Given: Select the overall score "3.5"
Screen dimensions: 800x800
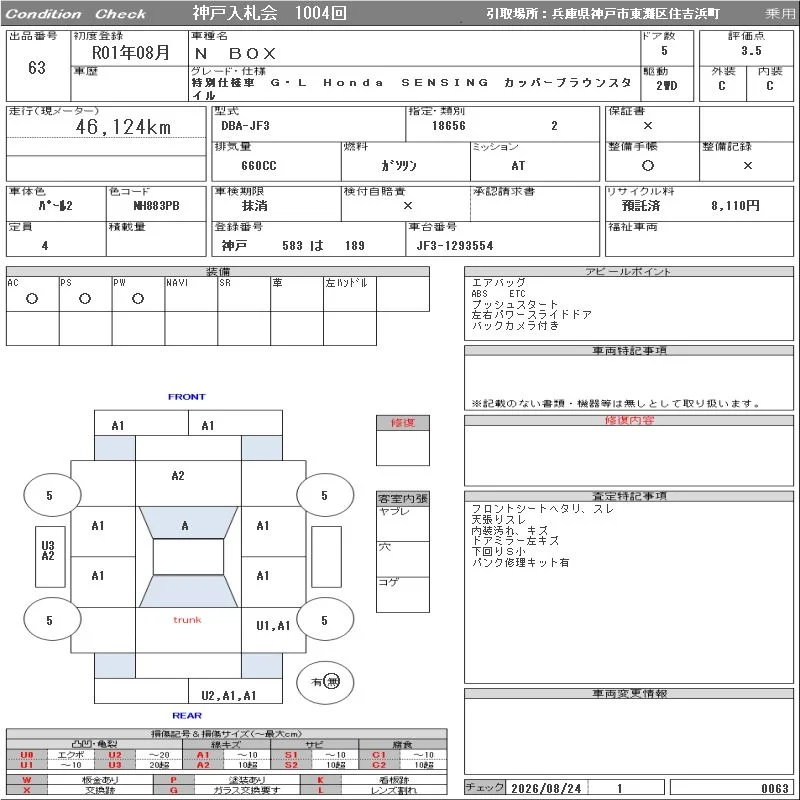Looking at the screenshot, I should coord(751,51).
